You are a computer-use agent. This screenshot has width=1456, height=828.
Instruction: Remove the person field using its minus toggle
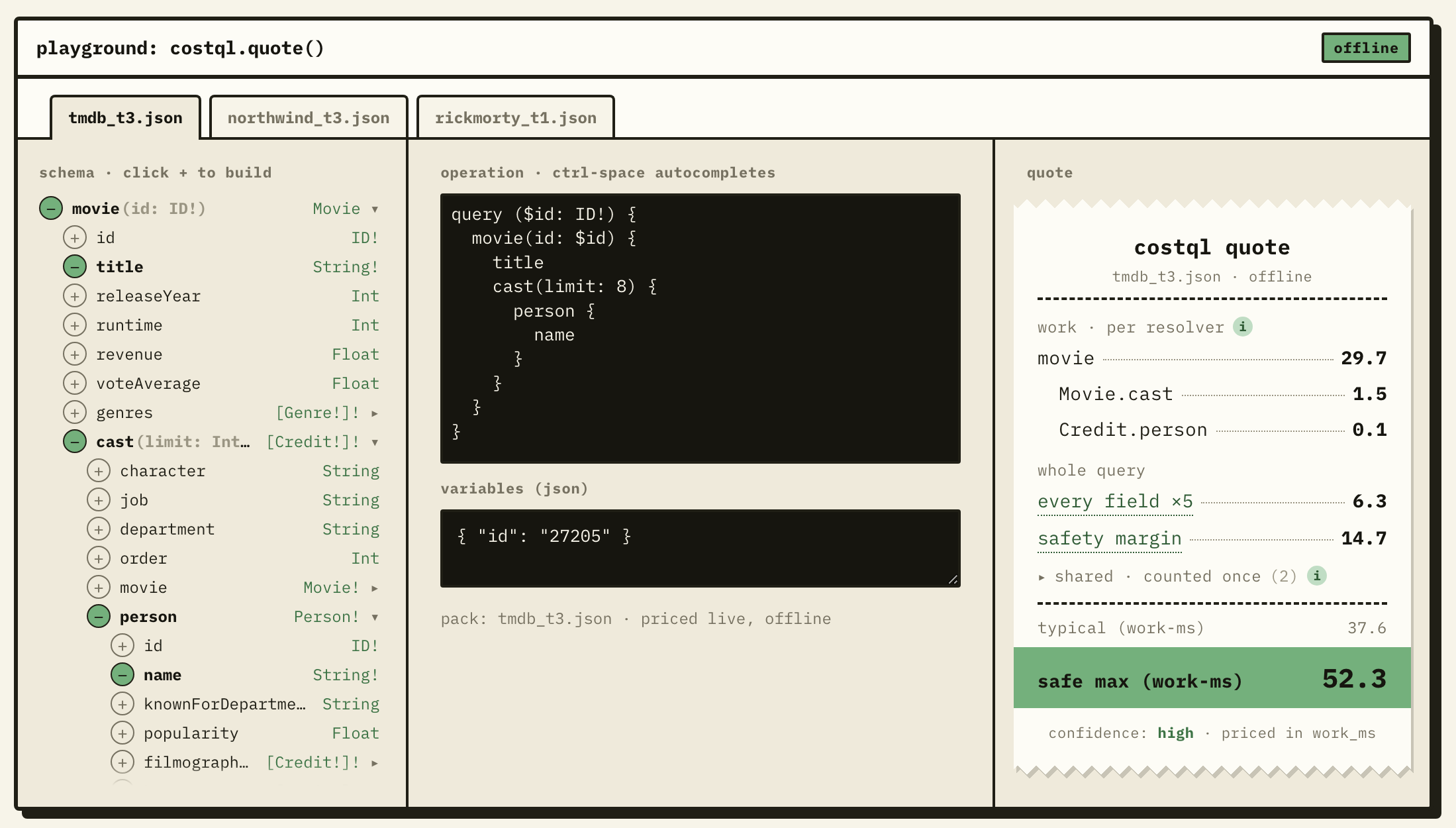[99, 617]
